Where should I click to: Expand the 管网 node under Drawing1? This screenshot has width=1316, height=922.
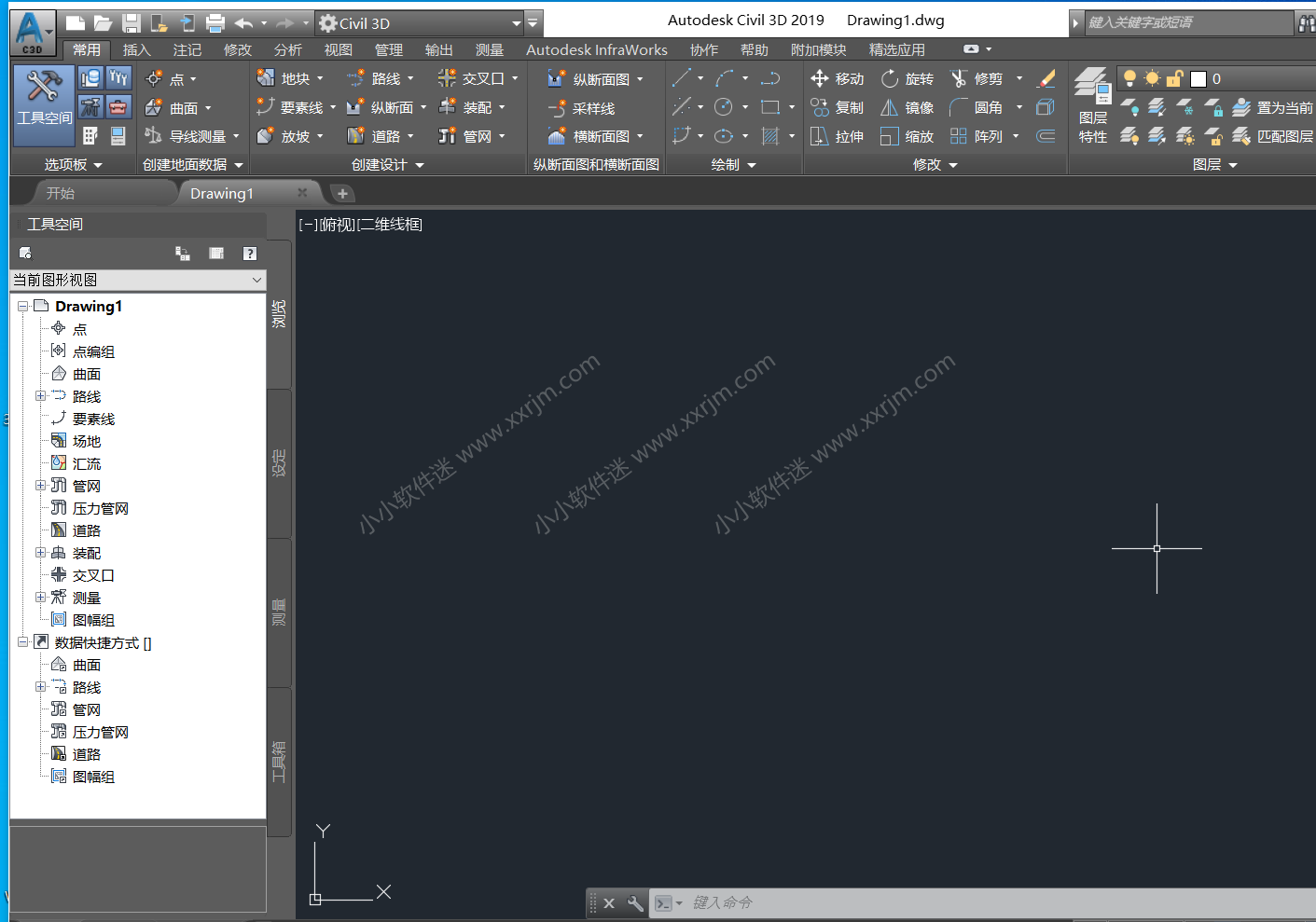(40, 485)
